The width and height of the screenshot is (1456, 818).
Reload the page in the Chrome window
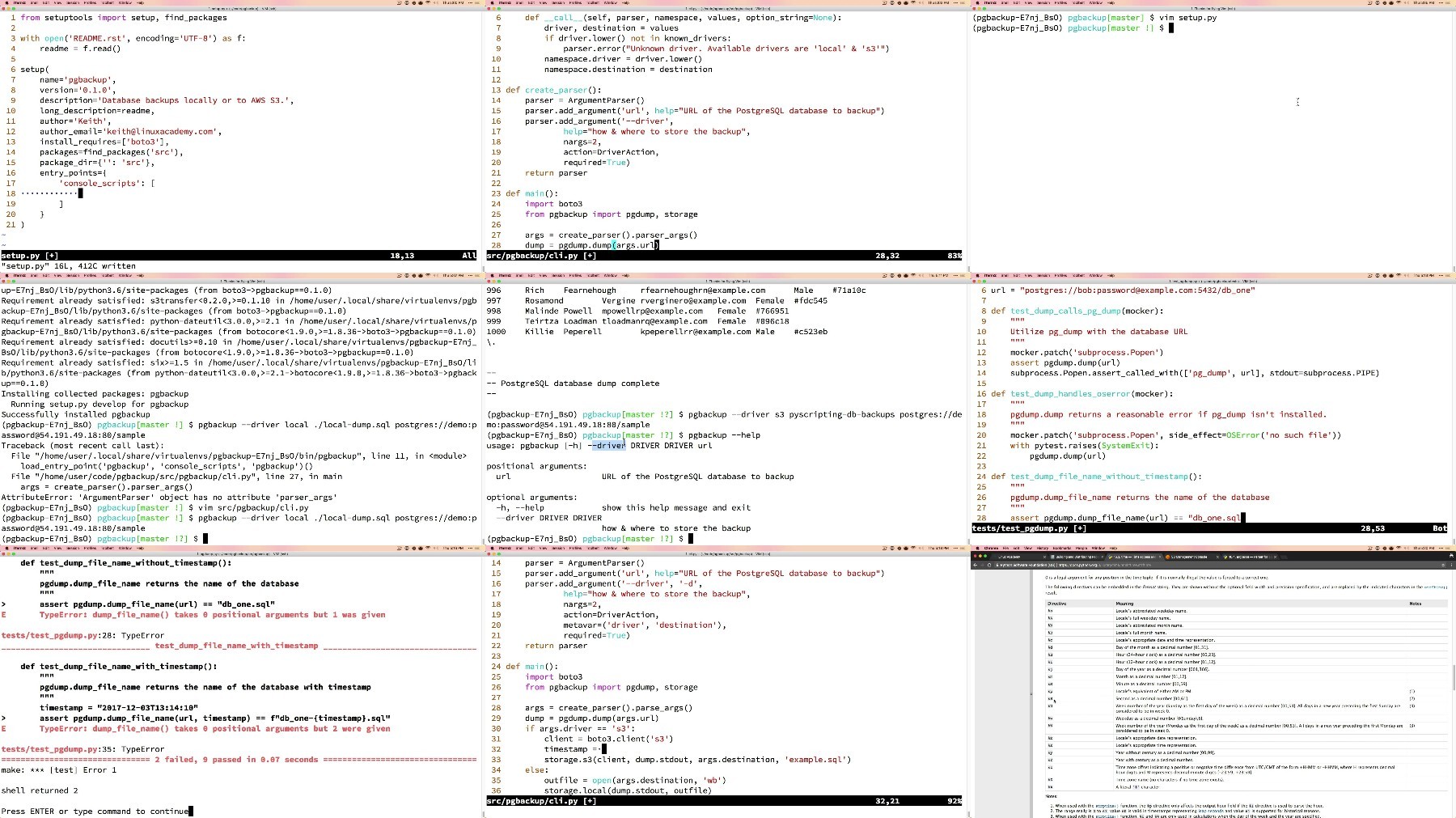(x=989, y=565)
